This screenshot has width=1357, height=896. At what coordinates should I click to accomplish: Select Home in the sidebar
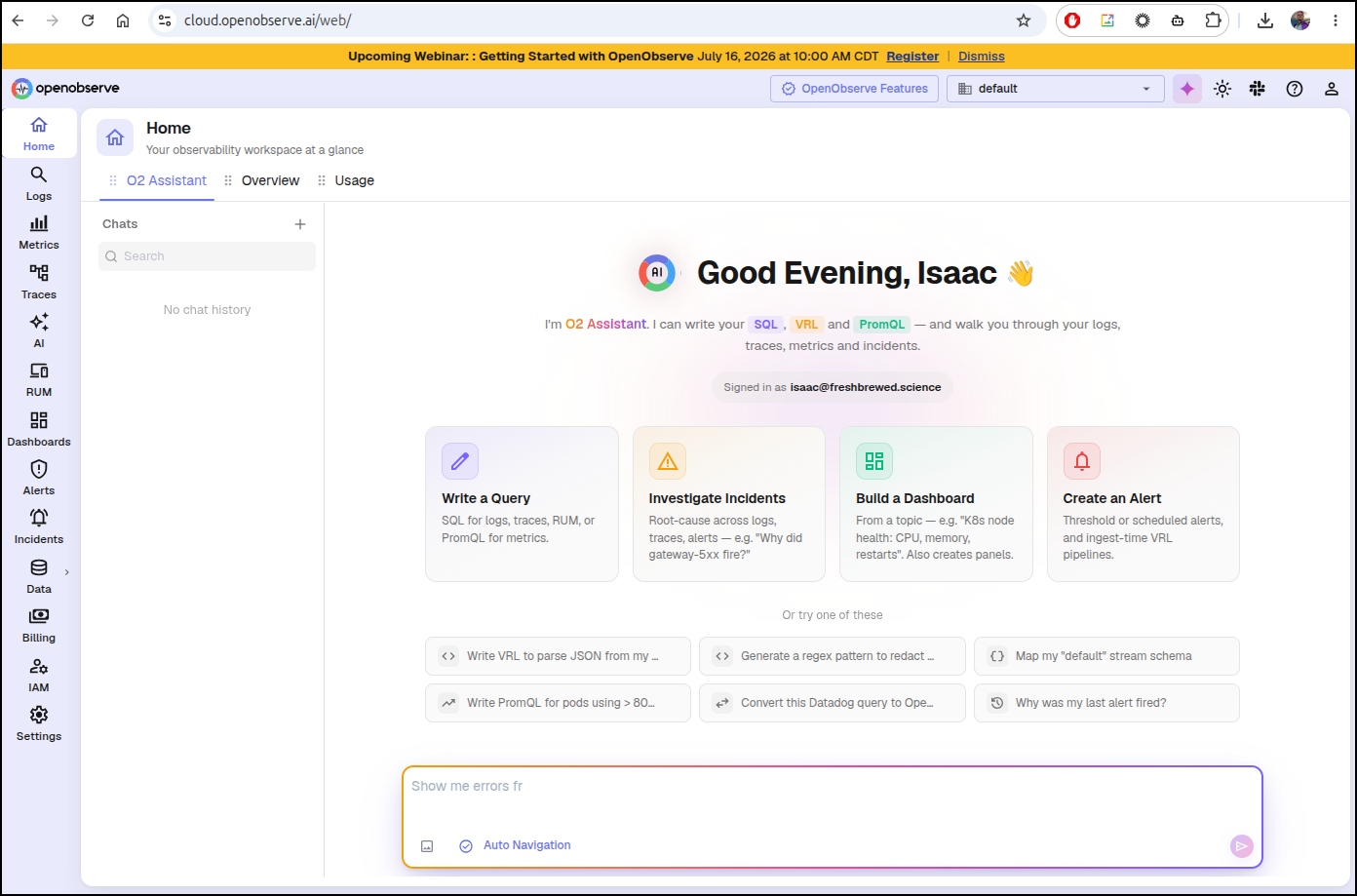point(39,134)
